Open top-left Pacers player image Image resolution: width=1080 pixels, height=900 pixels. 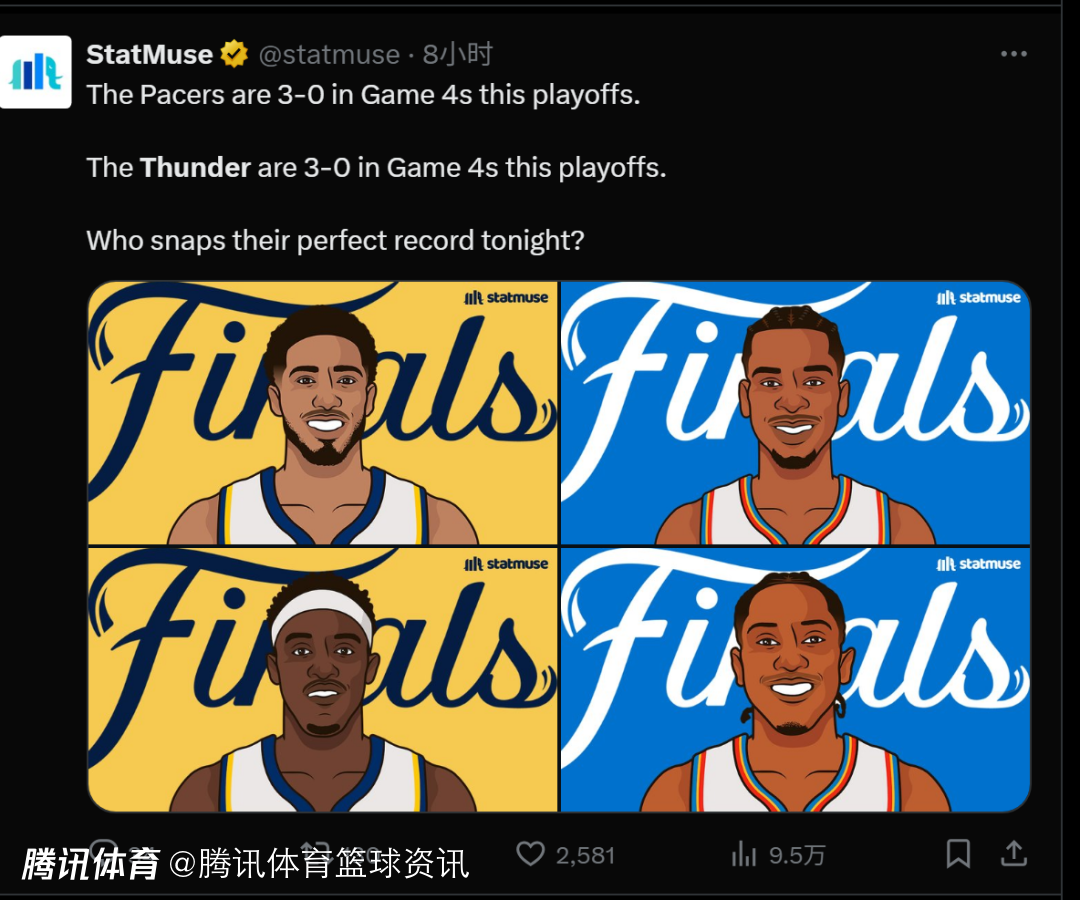tap(322, 412)
